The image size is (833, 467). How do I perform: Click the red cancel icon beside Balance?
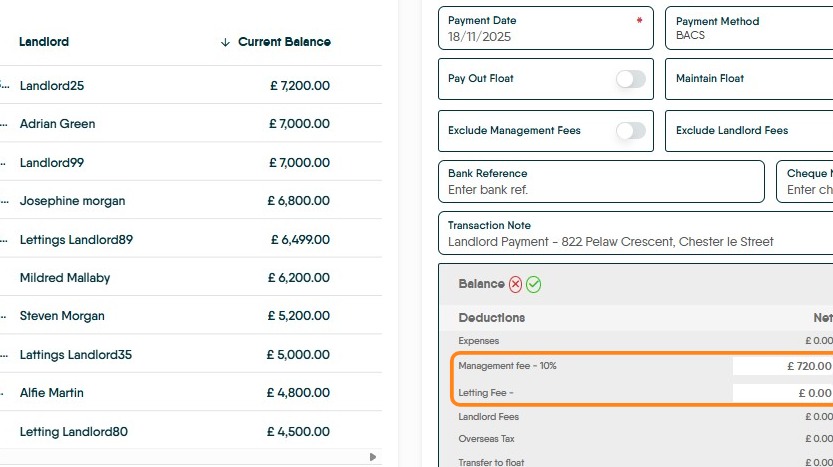click(x=516, y=285)
